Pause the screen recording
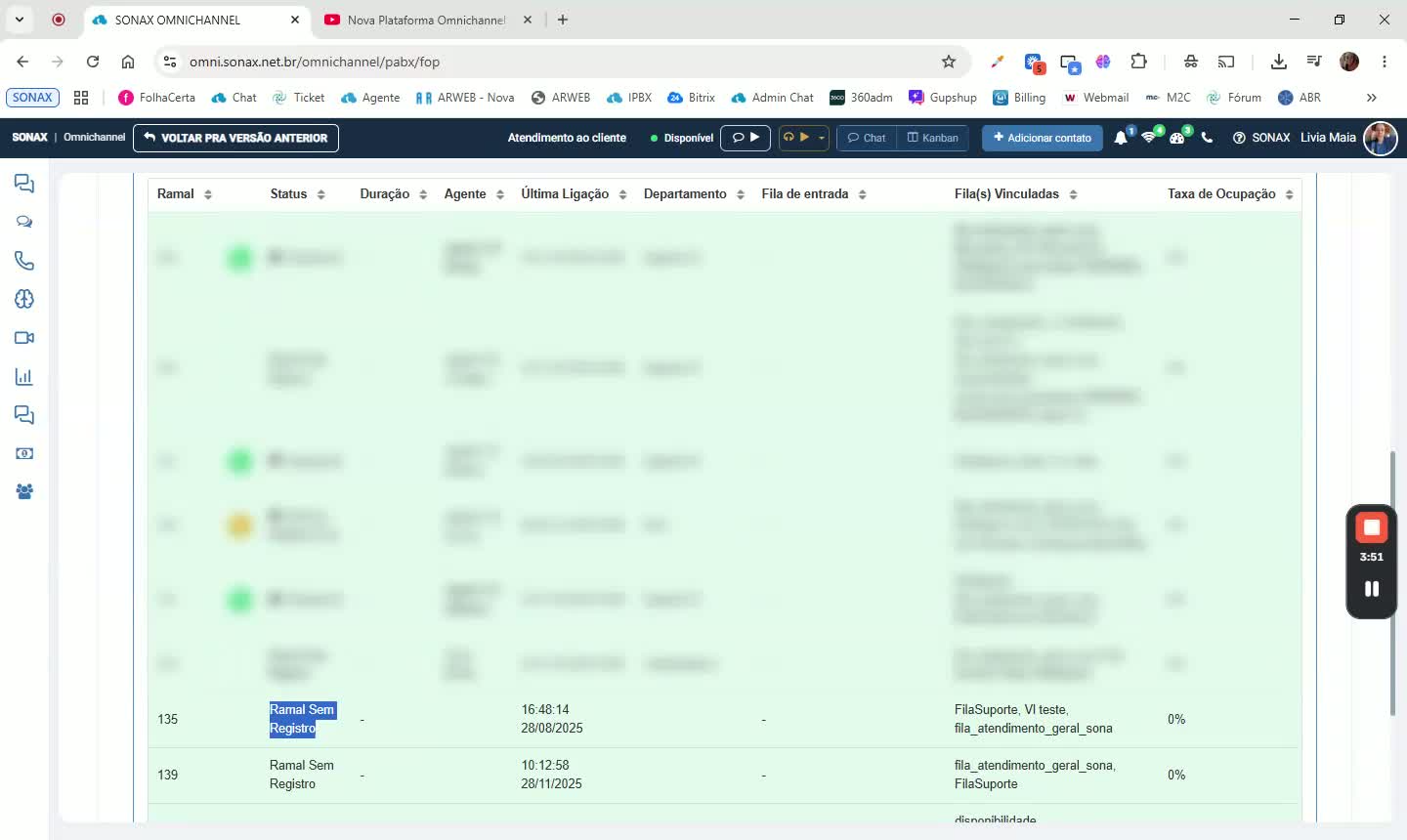The image size is (1407, 840). click(1372, 589)
